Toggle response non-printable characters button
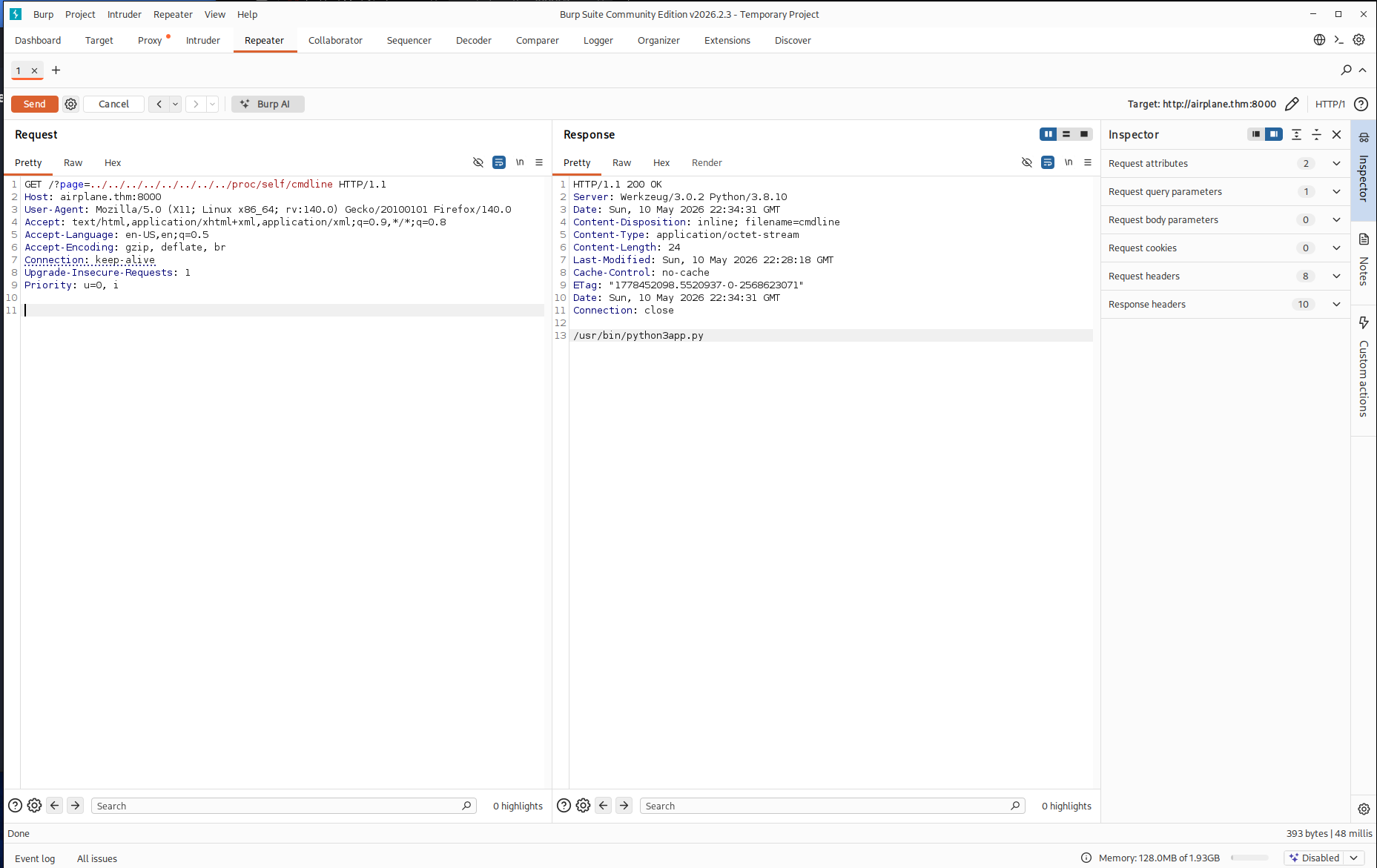The height and width of the screenshot is (868, 1377). (x=1069, y=162)
